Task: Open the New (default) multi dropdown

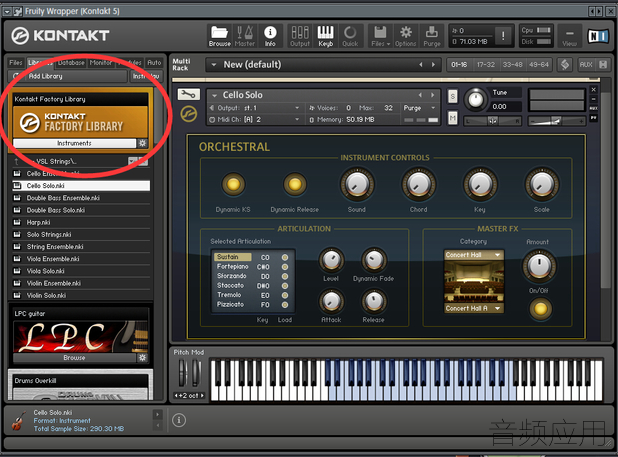Action: (x=214, y=64)
